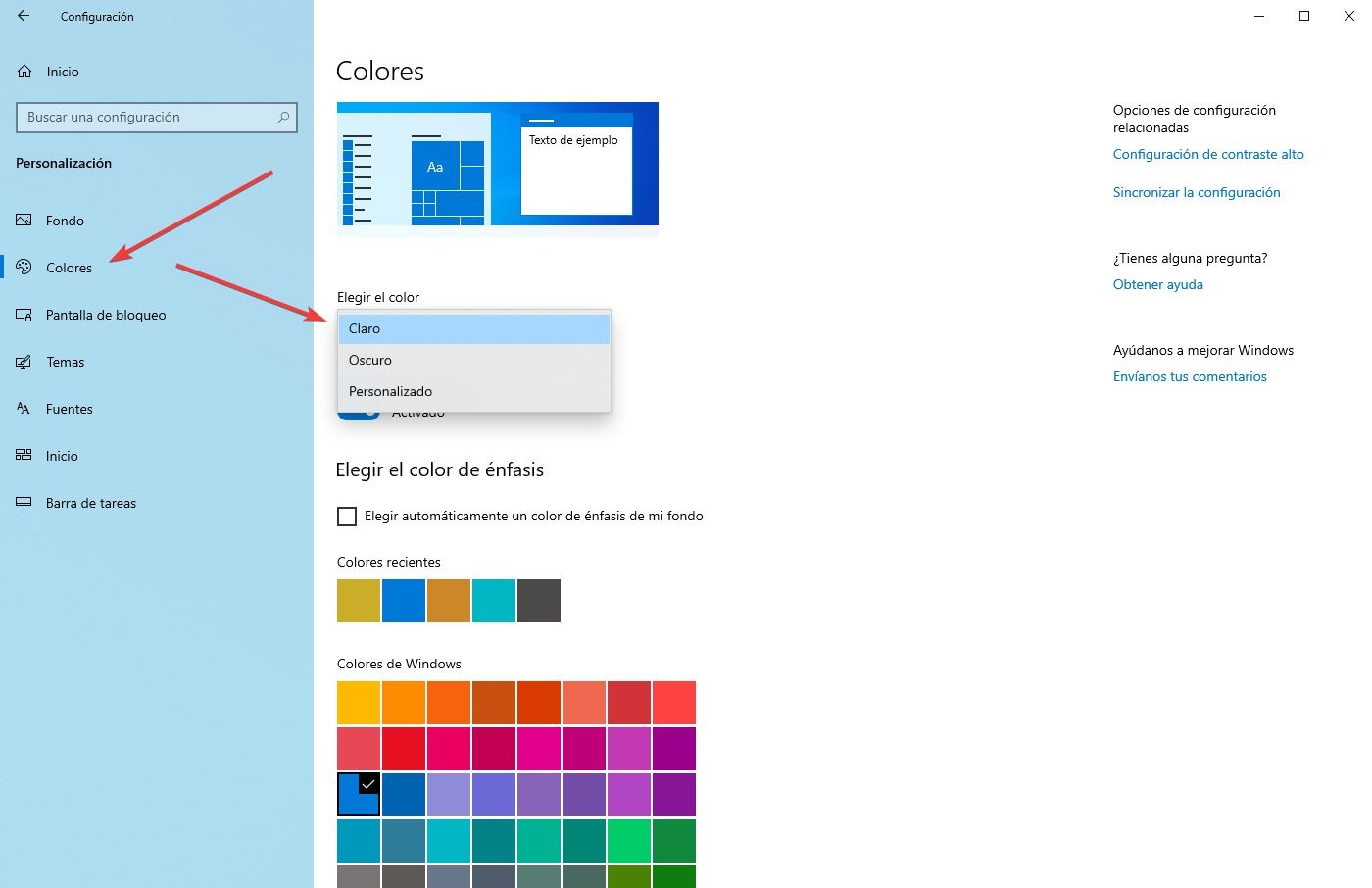Select last dark purple swatch in third Windows row
This screenshot has width=1372, height=888.
click(674, 795)
